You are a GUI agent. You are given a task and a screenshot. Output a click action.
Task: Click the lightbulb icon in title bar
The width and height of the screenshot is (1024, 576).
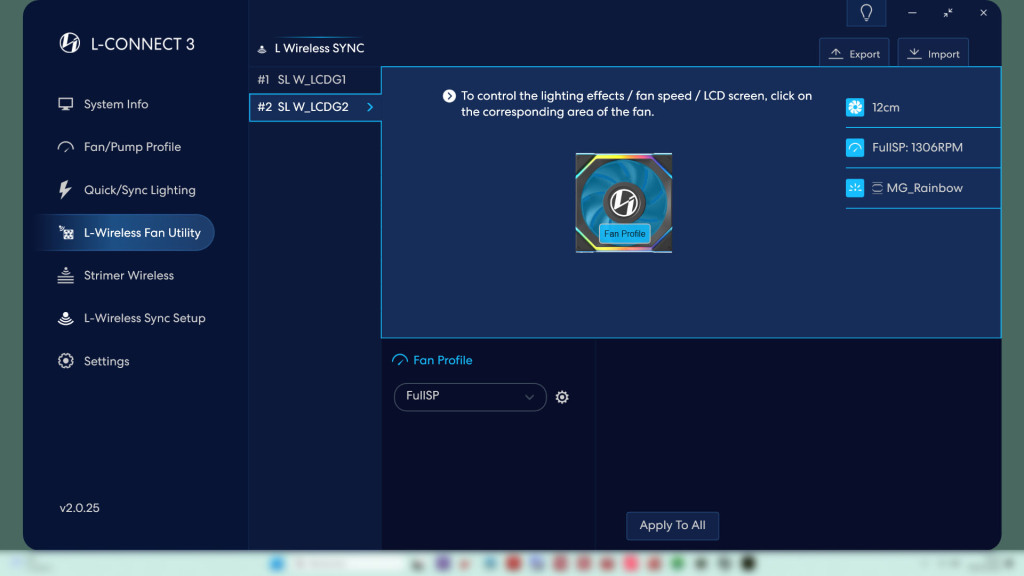[x=866, y=13]
